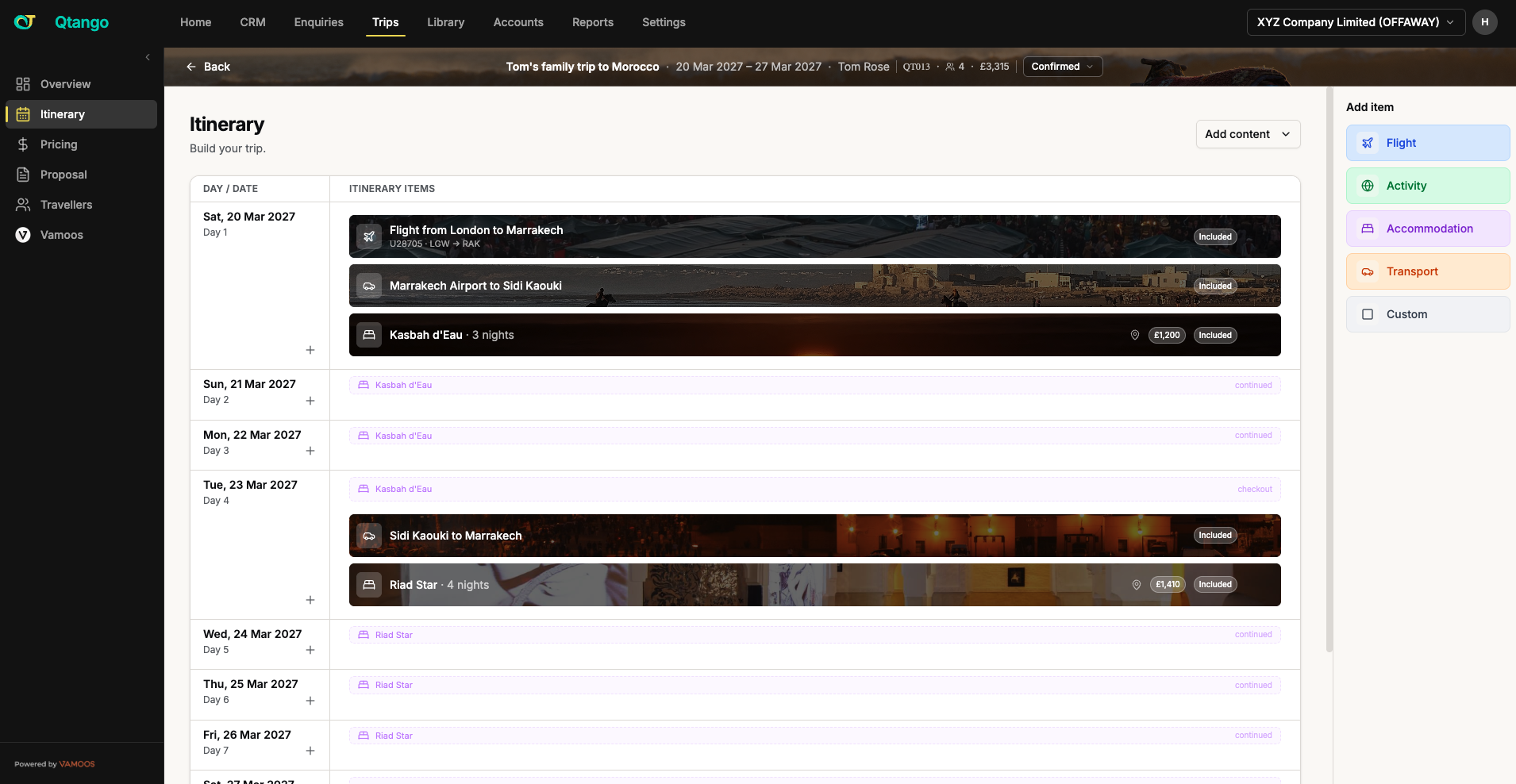Open the XYZ Company Limited account selector
1516x784 pixels.
[x=1356, y=22]
